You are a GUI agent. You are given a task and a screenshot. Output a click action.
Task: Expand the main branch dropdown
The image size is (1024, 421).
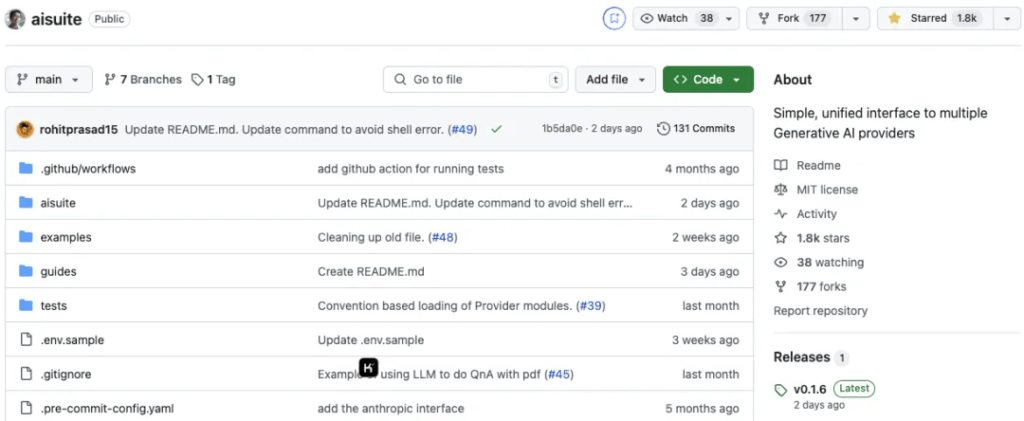[49, 79]
